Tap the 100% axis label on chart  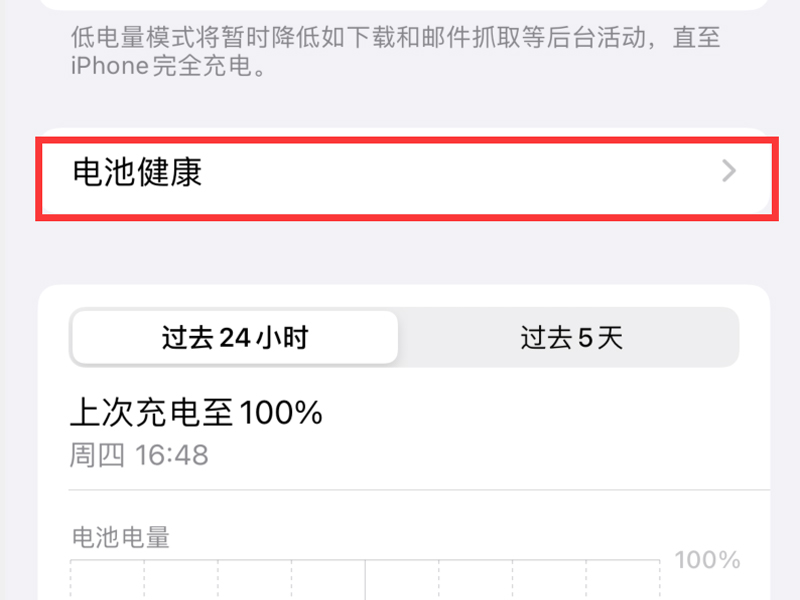[x=707, y=560]
